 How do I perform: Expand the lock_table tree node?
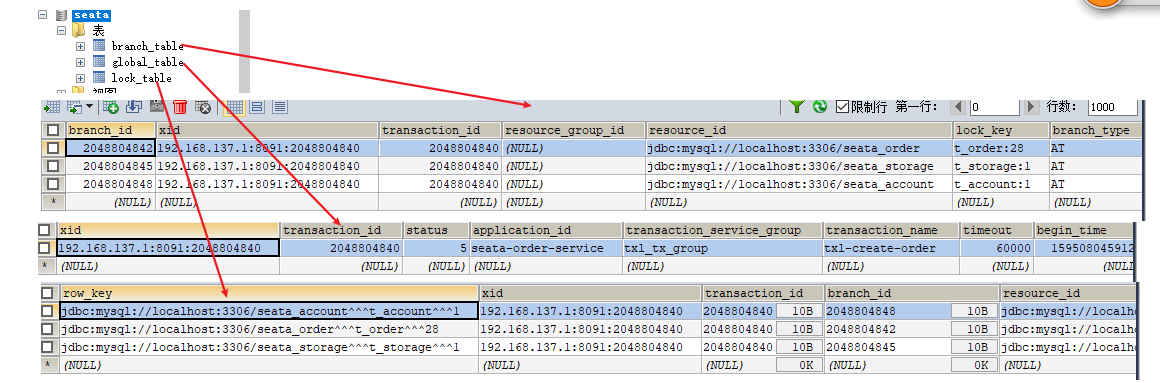[x=81, y=78]
